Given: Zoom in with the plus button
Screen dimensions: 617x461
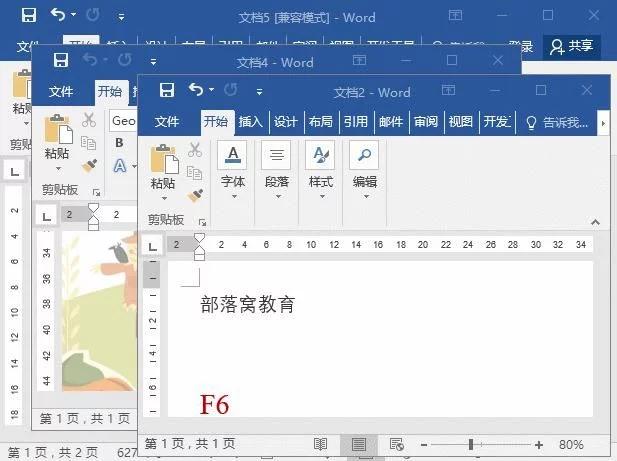Looking at the screenshot, I should (539, 445).
